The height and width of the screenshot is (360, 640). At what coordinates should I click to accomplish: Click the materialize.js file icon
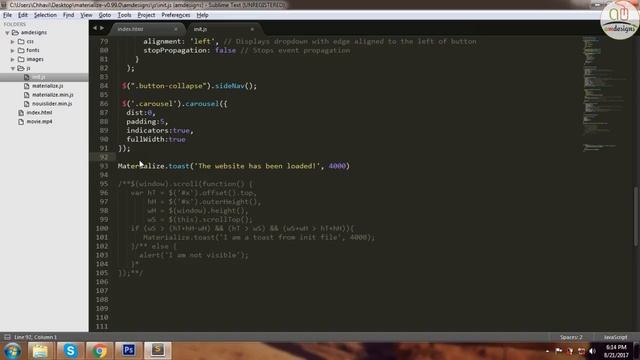coord(27,86)
